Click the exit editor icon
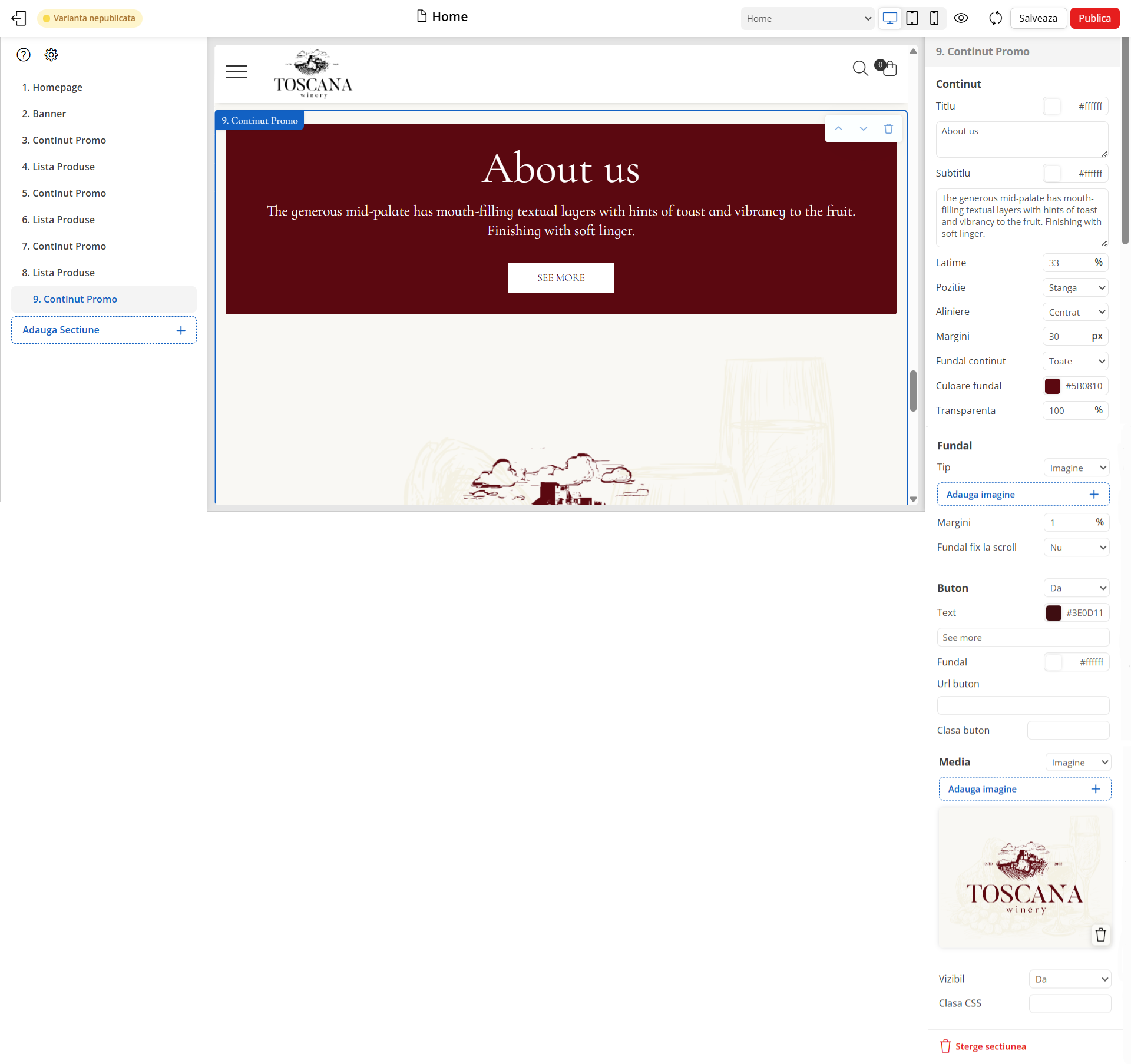Screen dimensions: 1131x1064 click(19, 18)
